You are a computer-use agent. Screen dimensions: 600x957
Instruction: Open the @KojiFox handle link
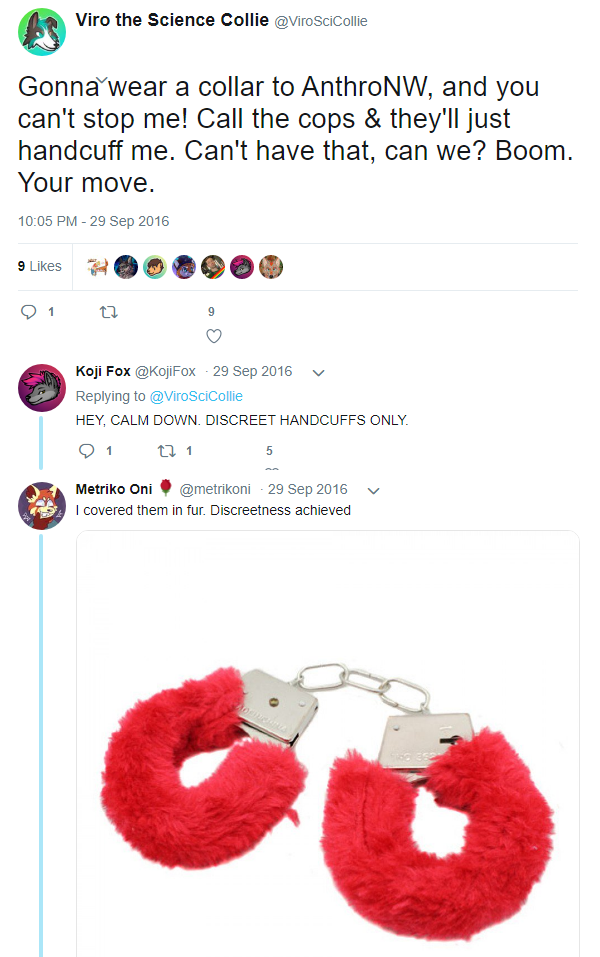coord(165,371)
